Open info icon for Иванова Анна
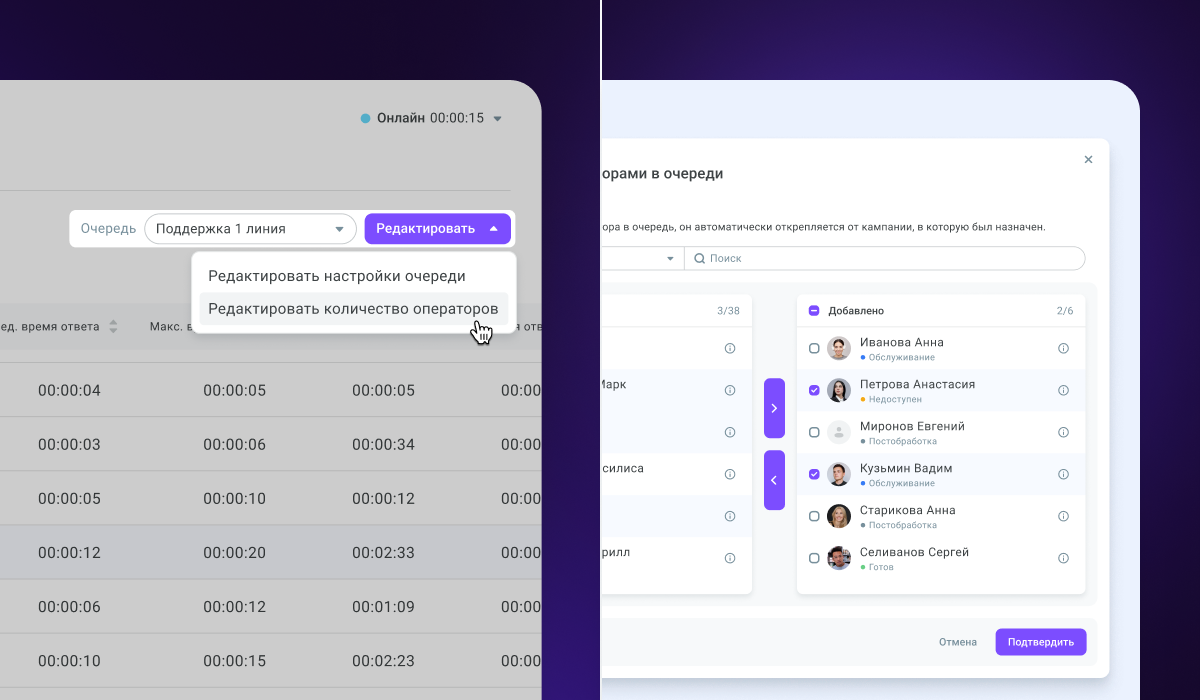Image resolution: width=1200 pixels, height=700 pixels. point(1063,348)
